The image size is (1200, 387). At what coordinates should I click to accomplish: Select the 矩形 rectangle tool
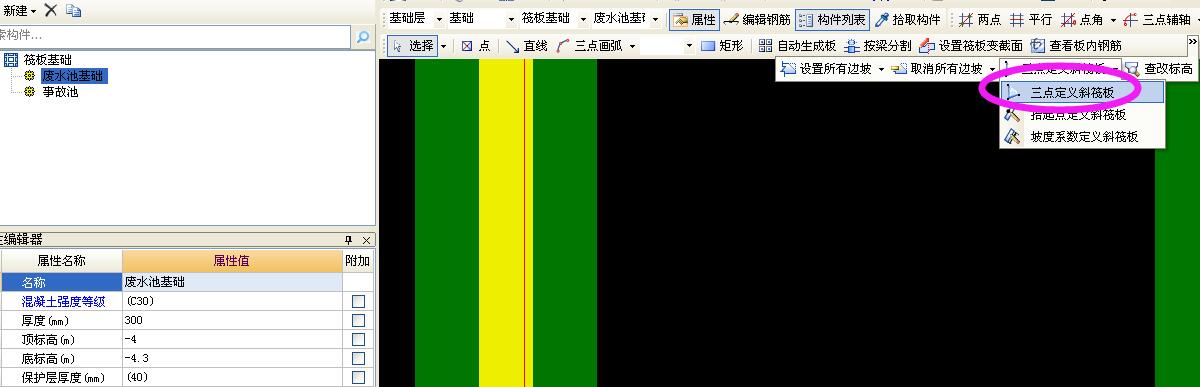(722, 45)
